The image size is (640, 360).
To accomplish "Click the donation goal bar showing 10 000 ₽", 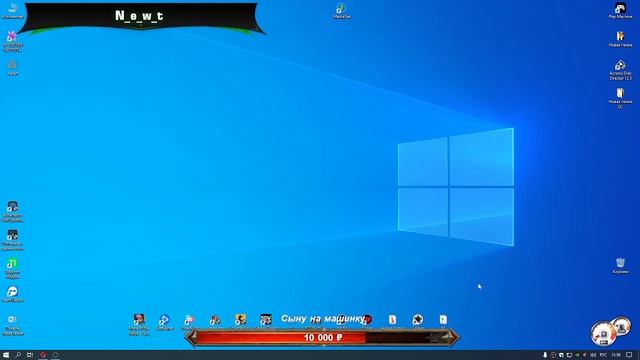I will click(x=322, y=338).
